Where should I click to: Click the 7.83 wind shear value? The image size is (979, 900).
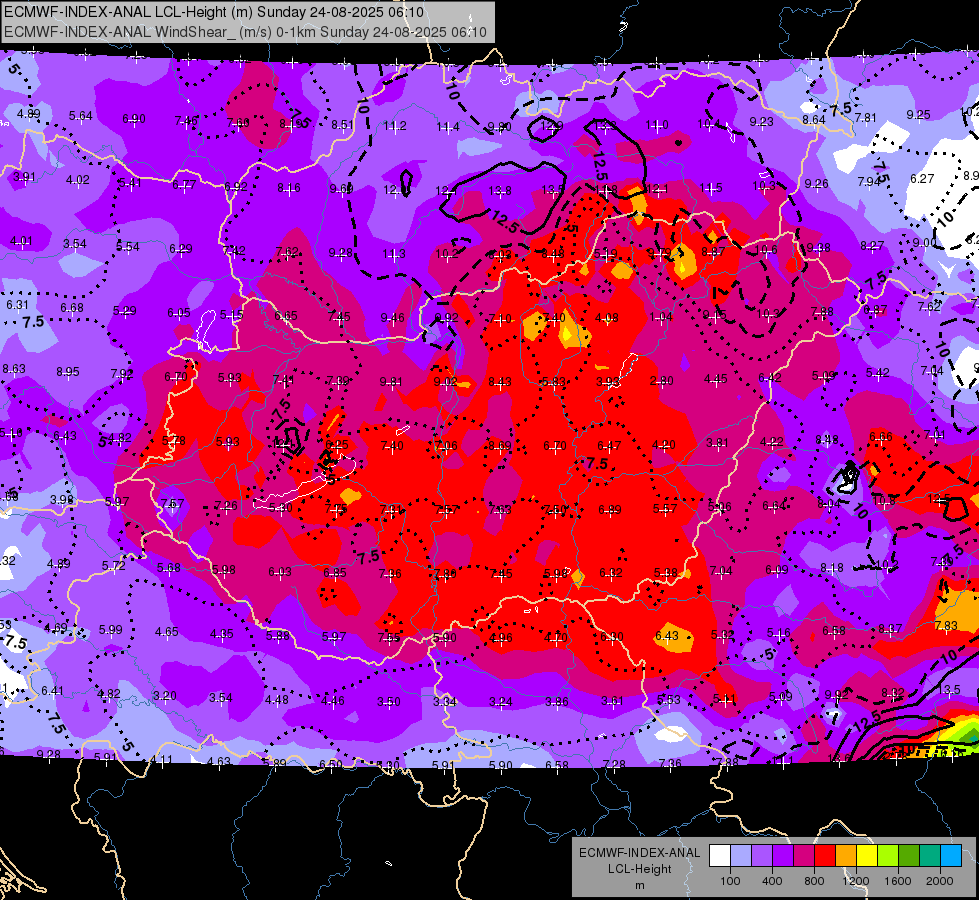click(x=946, y=625)
